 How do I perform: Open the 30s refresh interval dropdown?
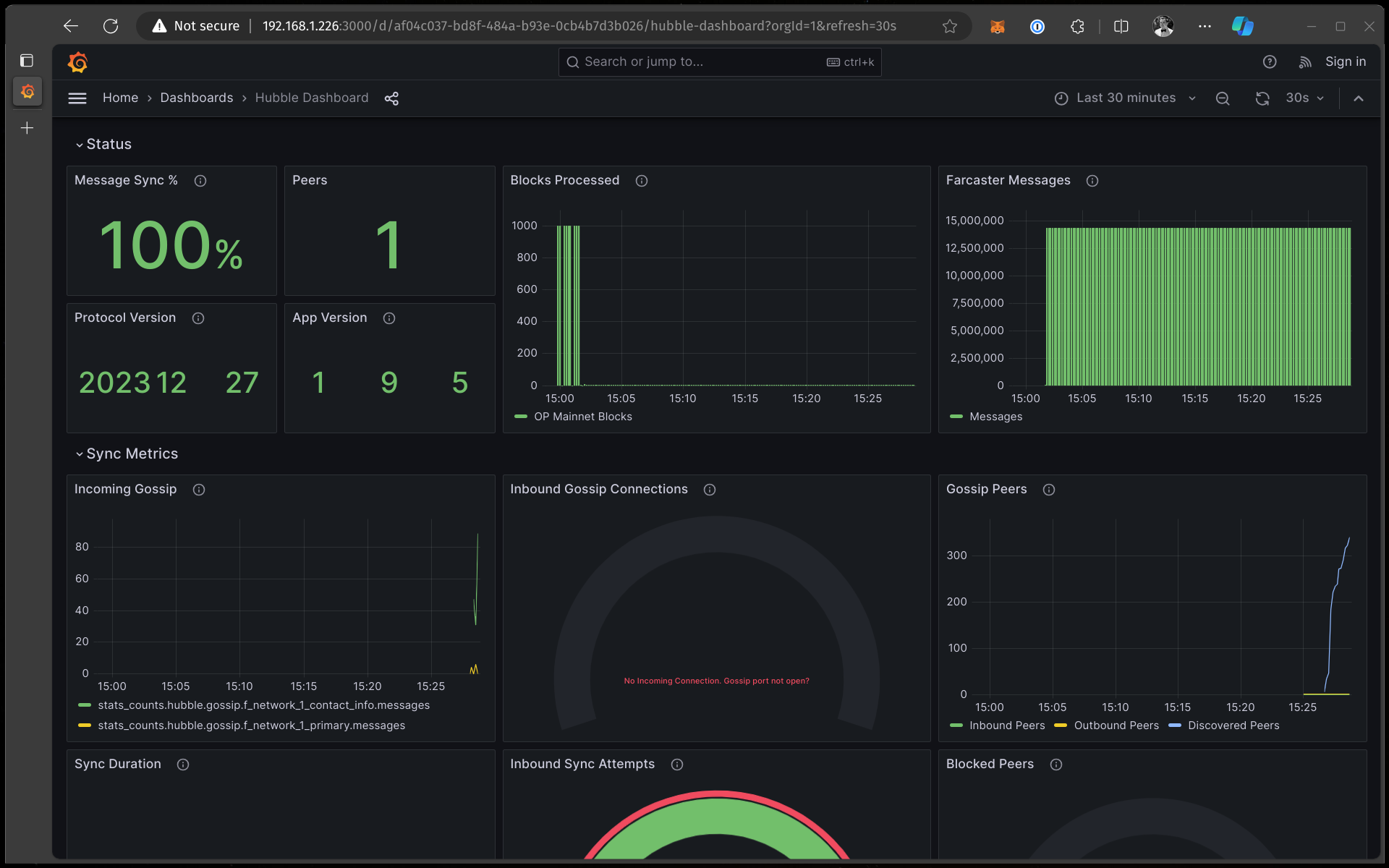point(1304,98)
